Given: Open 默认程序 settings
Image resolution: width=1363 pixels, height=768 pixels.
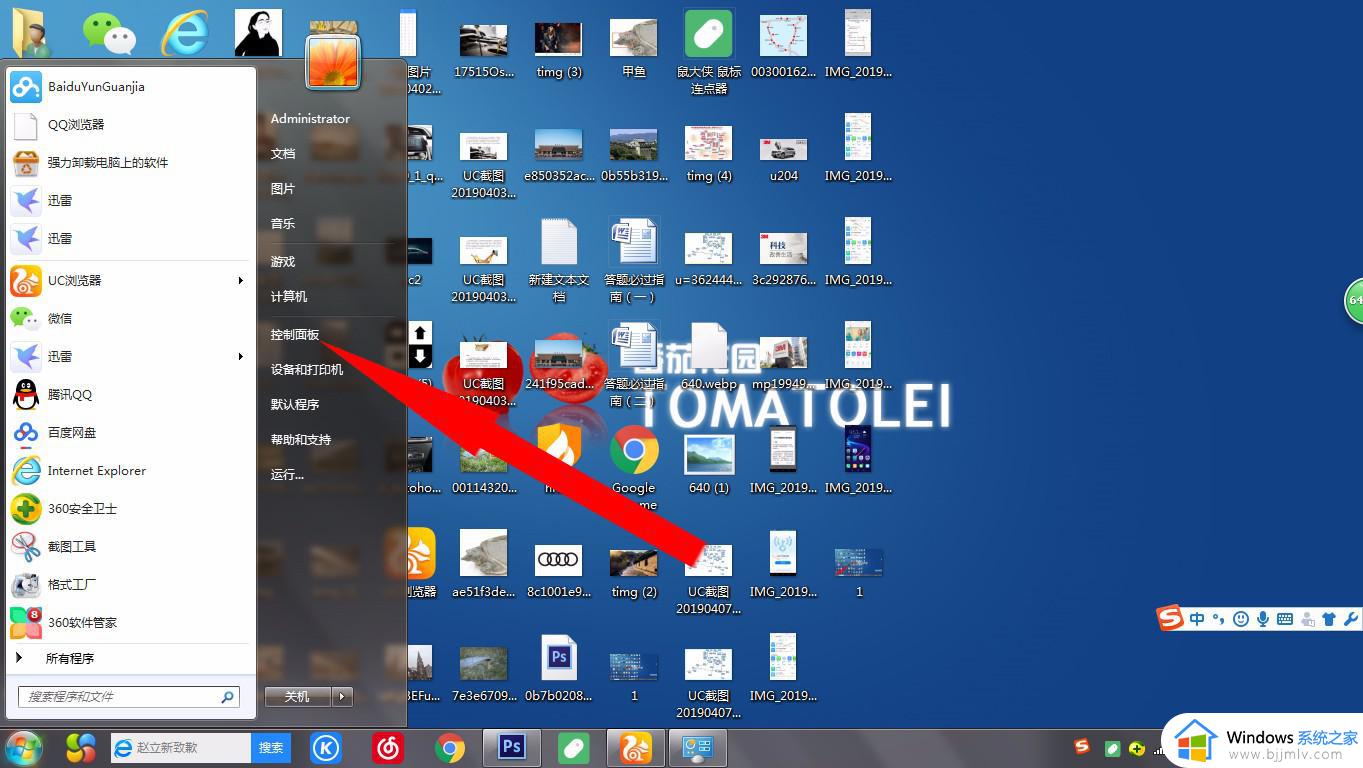Looking at the screenshot, I should 295,405.
